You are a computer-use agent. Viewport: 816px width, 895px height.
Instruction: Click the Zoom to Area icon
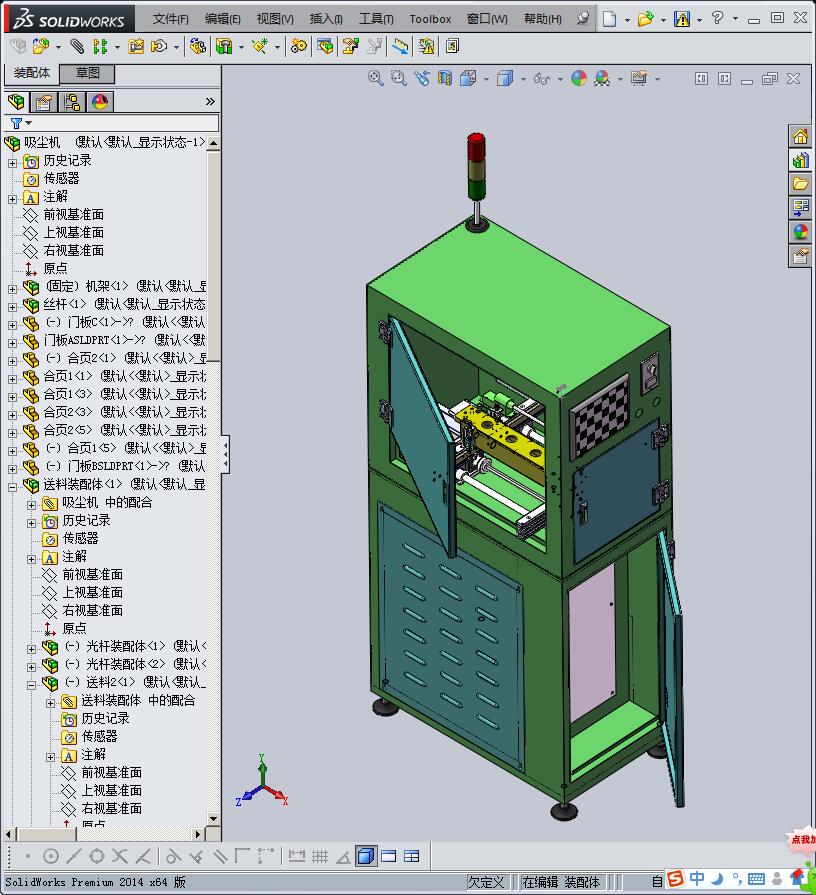pyautogui.click(x=398, y=78)
